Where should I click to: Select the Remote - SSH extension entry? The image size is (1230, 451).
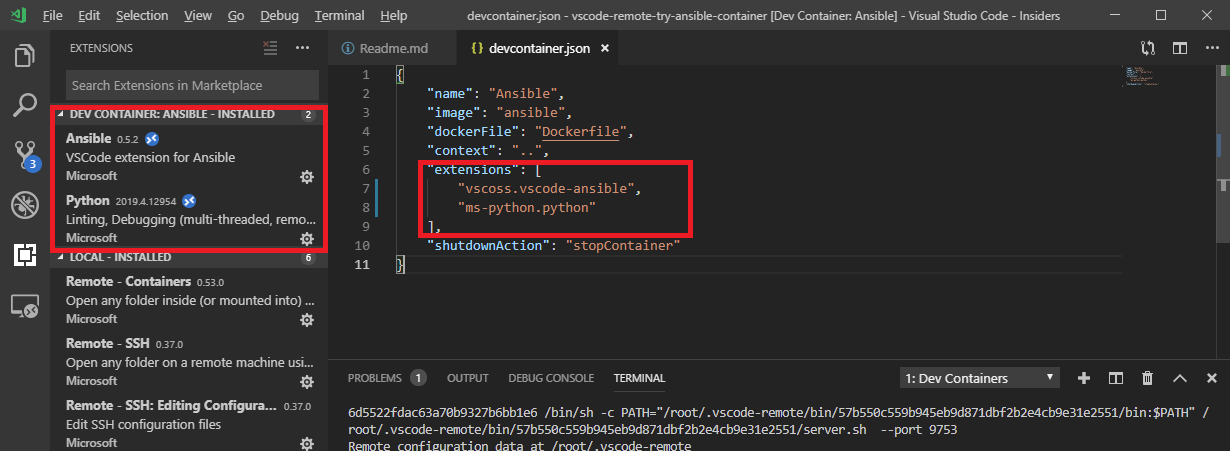(x=190, y=363)
